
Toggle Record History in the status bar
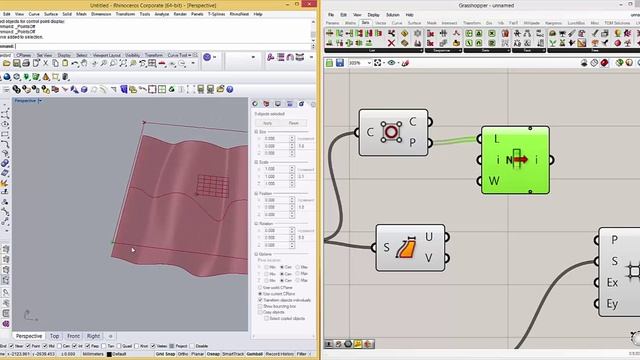click(280, 354)
